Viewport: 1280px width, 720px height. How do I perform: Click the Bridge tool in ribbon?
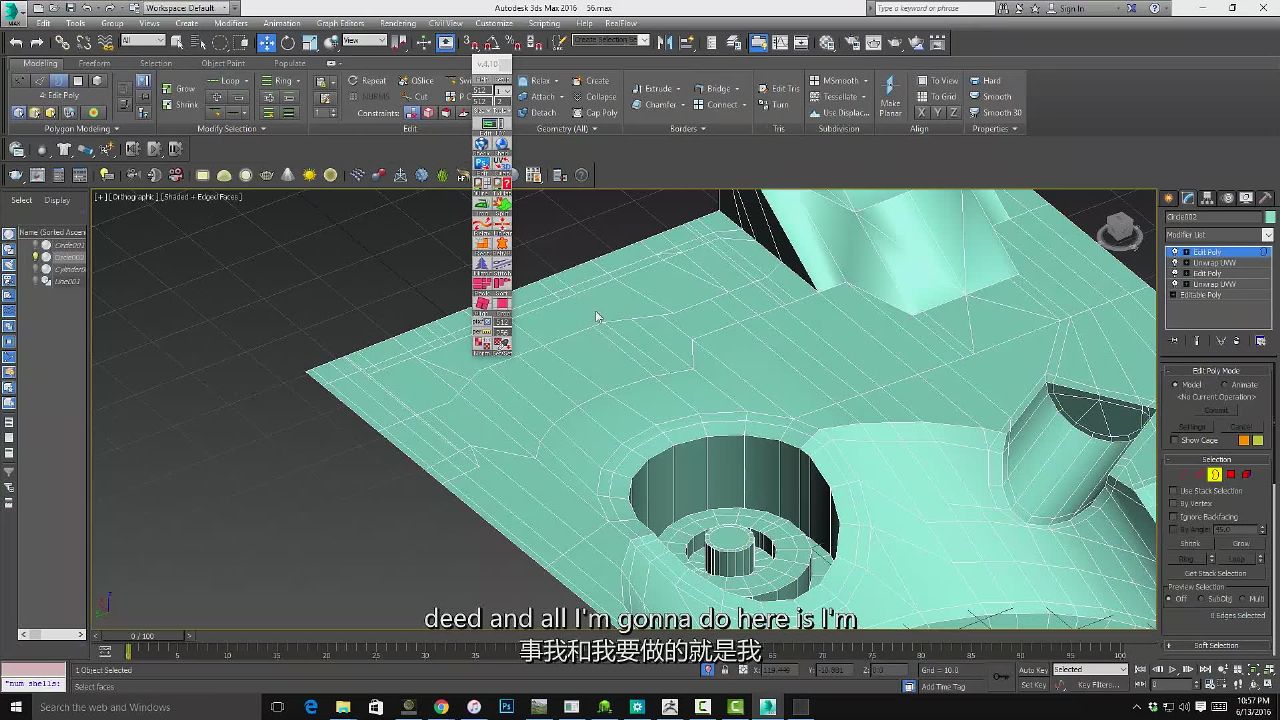pos(714,88)
